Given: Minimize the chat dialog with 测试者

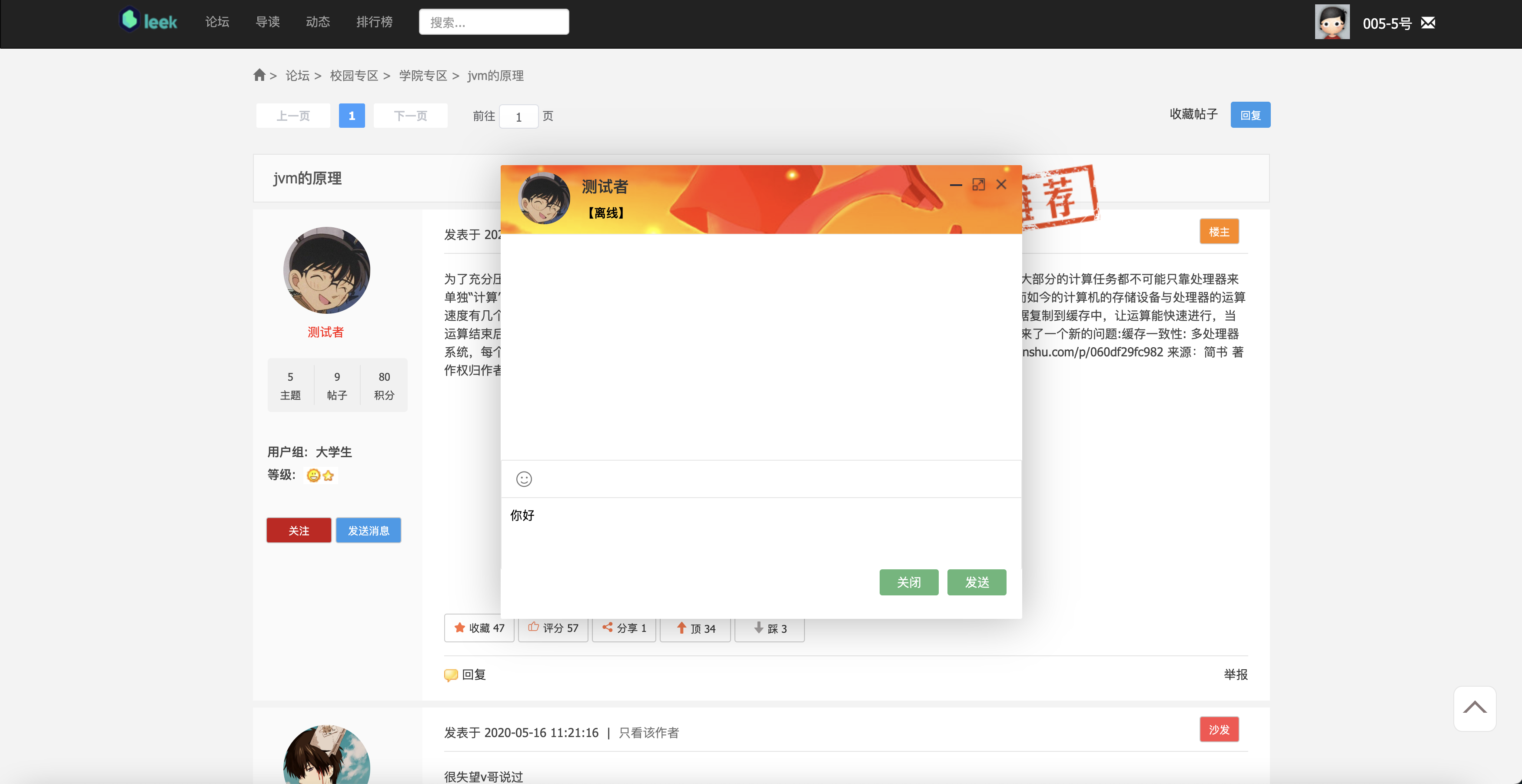Looking at the screenshot, I should (x=956, y=185).
